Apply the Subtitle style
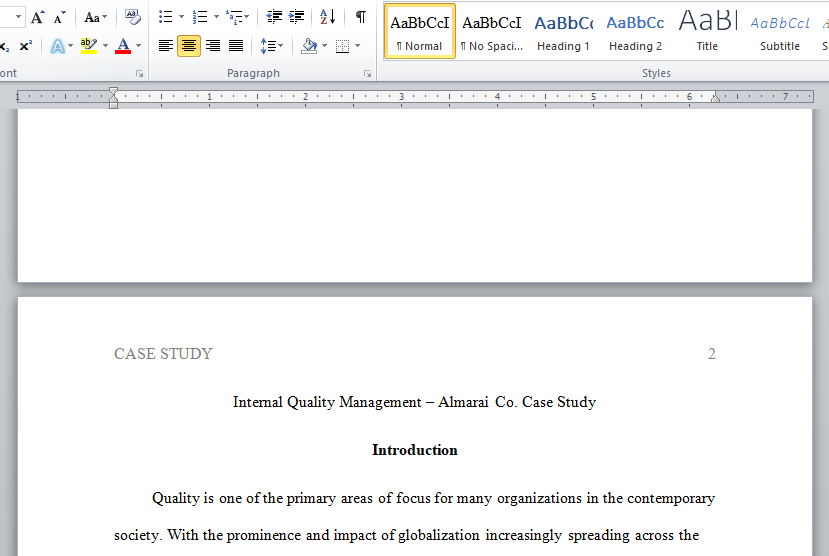829x556 pixels. click(780, 31)
